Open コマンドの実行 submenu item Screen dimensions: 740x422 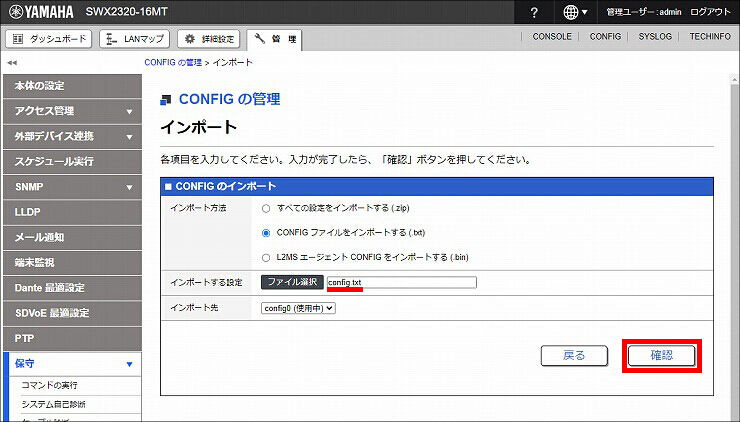pos(50,385)
